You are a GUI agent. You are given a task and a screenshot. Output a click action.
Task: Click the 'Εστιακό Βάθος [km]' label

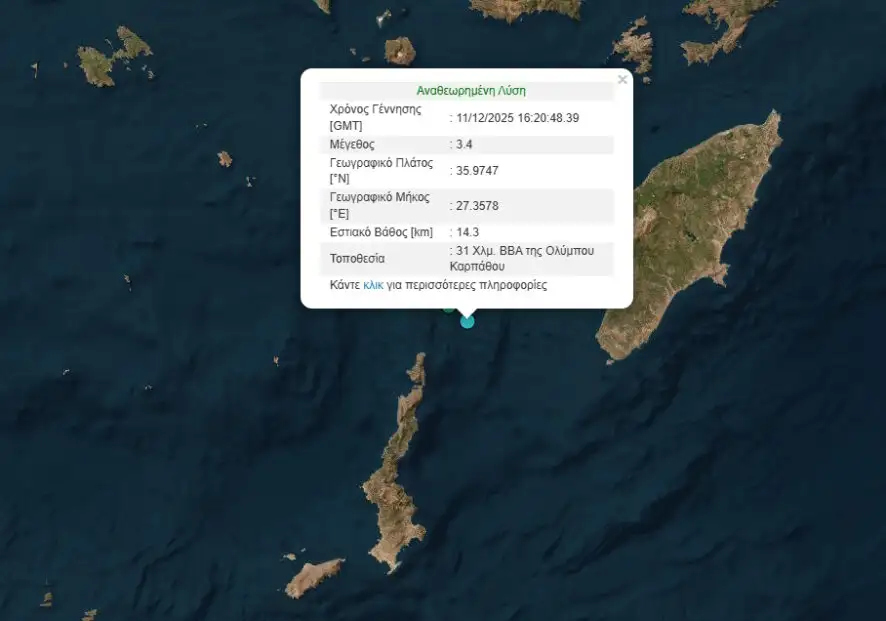[x=381, y=232]
